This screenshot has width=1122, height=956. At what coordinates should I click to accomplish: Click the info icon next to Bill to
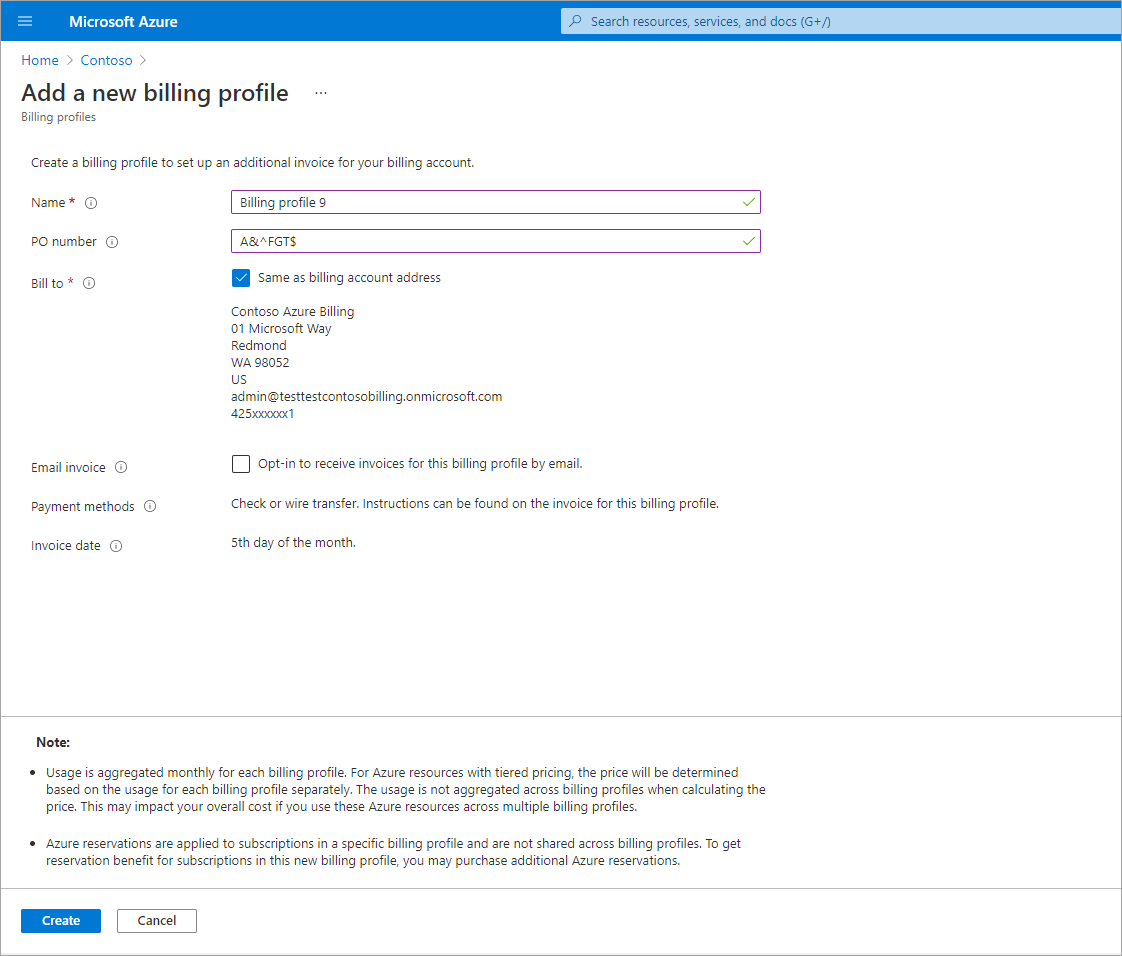pyautogui.click(x=89, y=283)
